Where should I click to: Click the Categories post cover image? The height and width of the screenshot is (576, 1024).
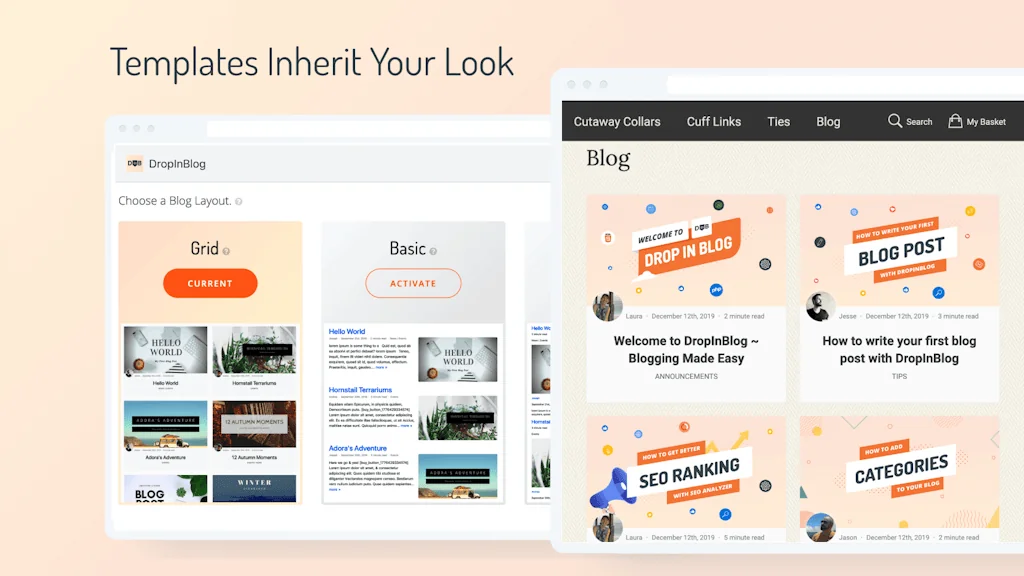[898, 465]
